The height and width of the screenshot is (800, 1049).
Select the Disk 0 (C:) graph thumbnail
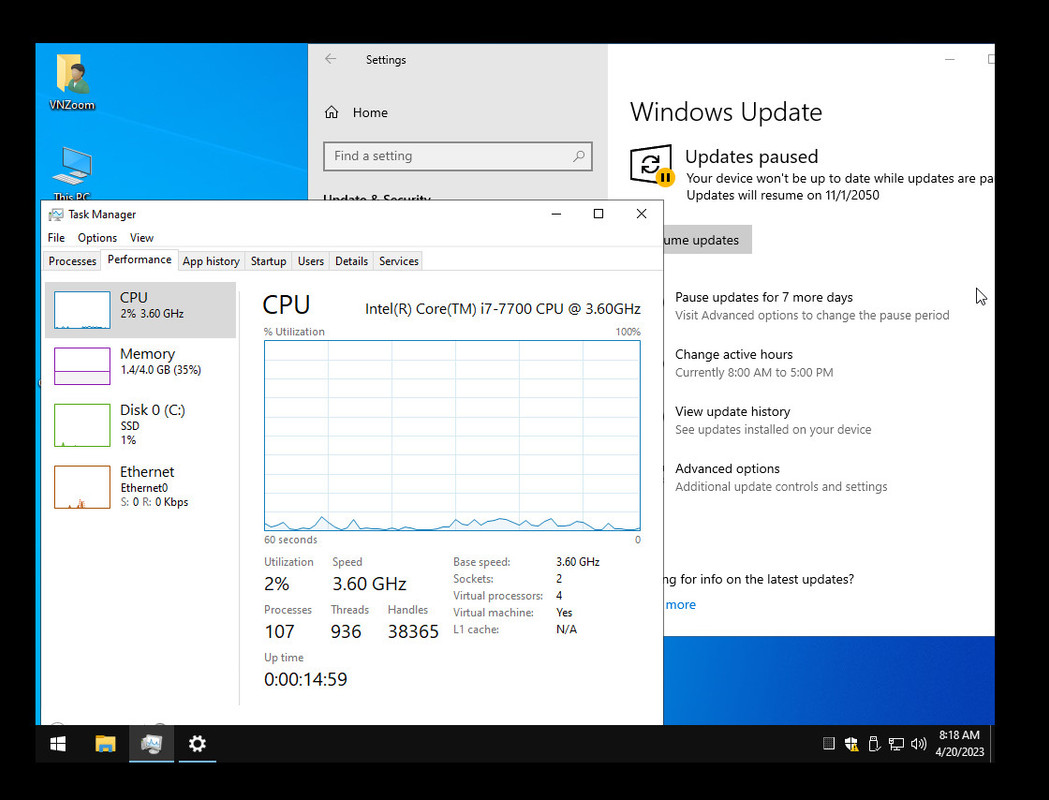[82, 425]
